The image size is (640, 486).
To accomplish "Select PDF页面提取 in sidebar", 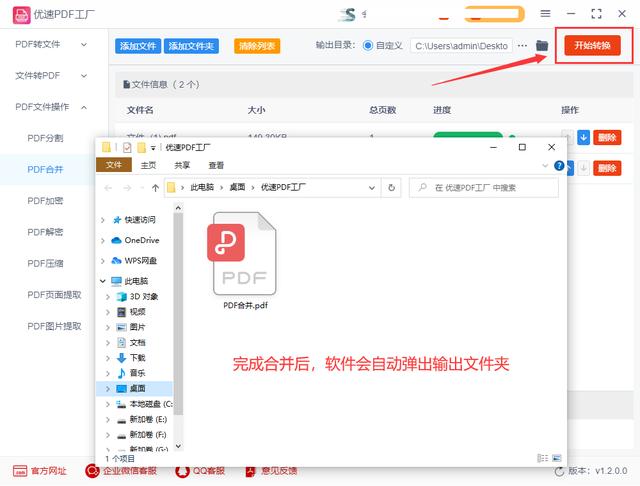I will click(54, 295).
